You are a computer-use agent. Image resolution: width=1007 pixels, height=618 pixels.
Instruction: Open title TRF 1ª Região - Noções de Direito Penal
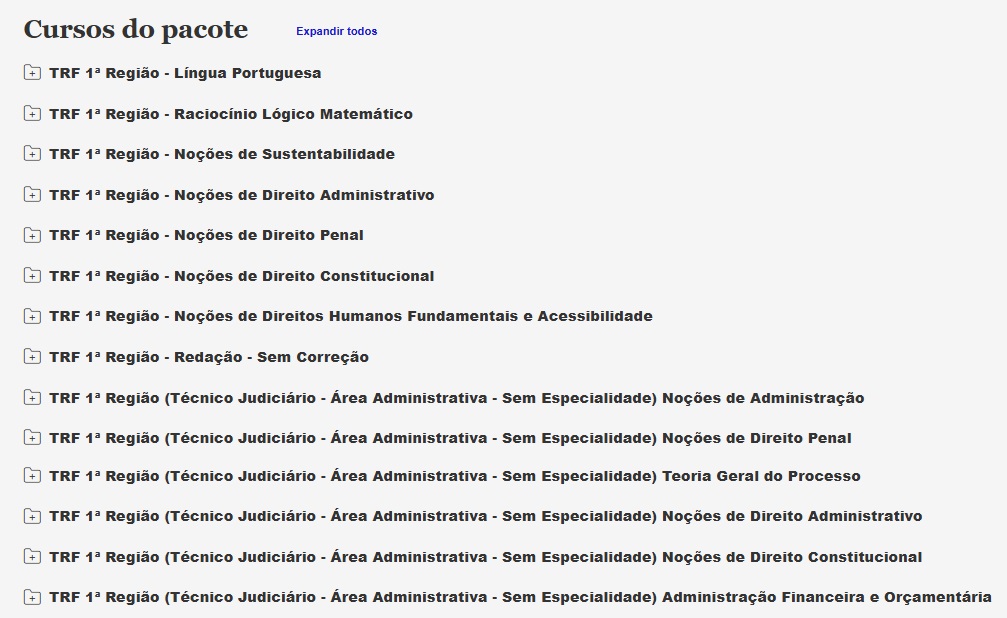pyautogui.click(x=206, y=236)
